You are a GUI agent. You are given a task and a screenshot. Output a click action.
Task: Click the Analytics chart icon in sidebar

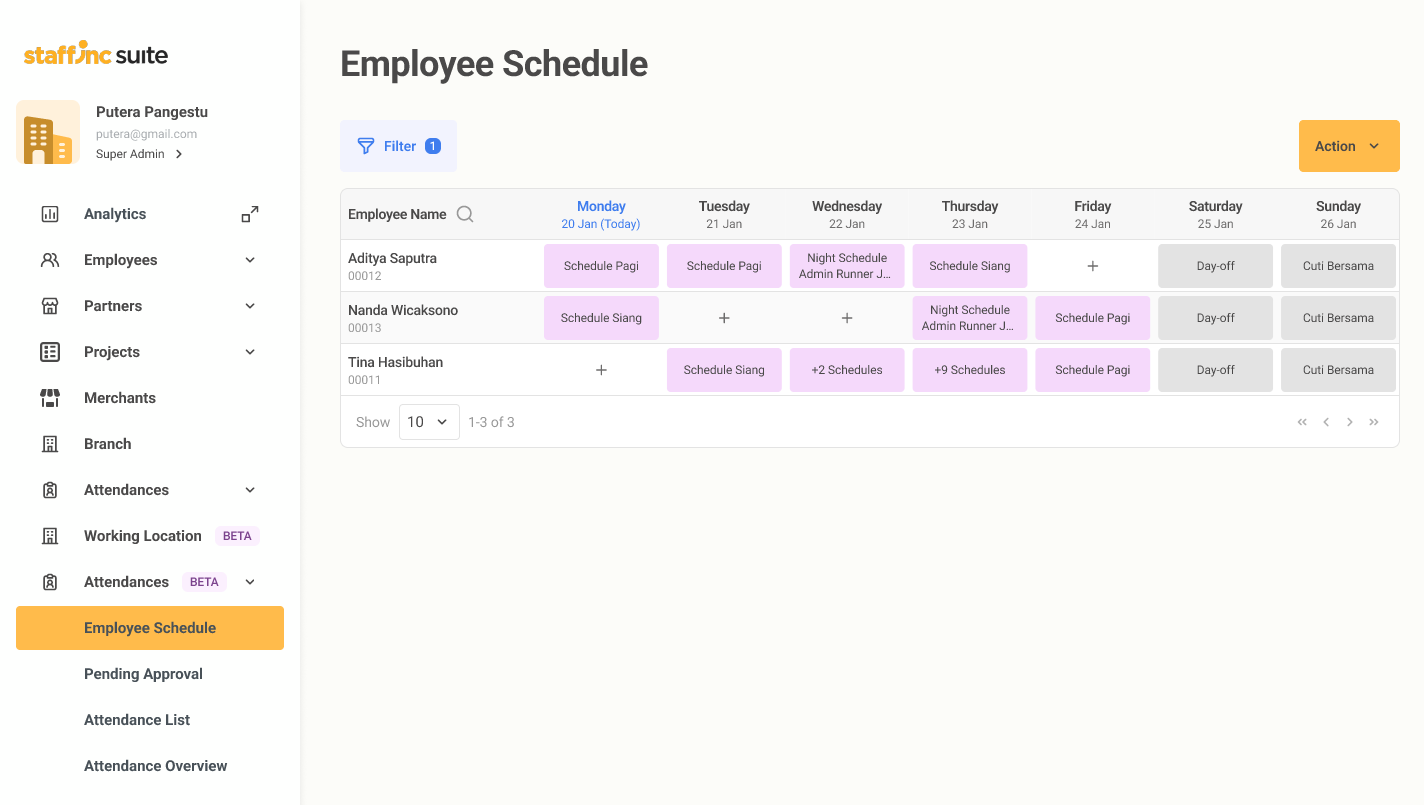50,214
